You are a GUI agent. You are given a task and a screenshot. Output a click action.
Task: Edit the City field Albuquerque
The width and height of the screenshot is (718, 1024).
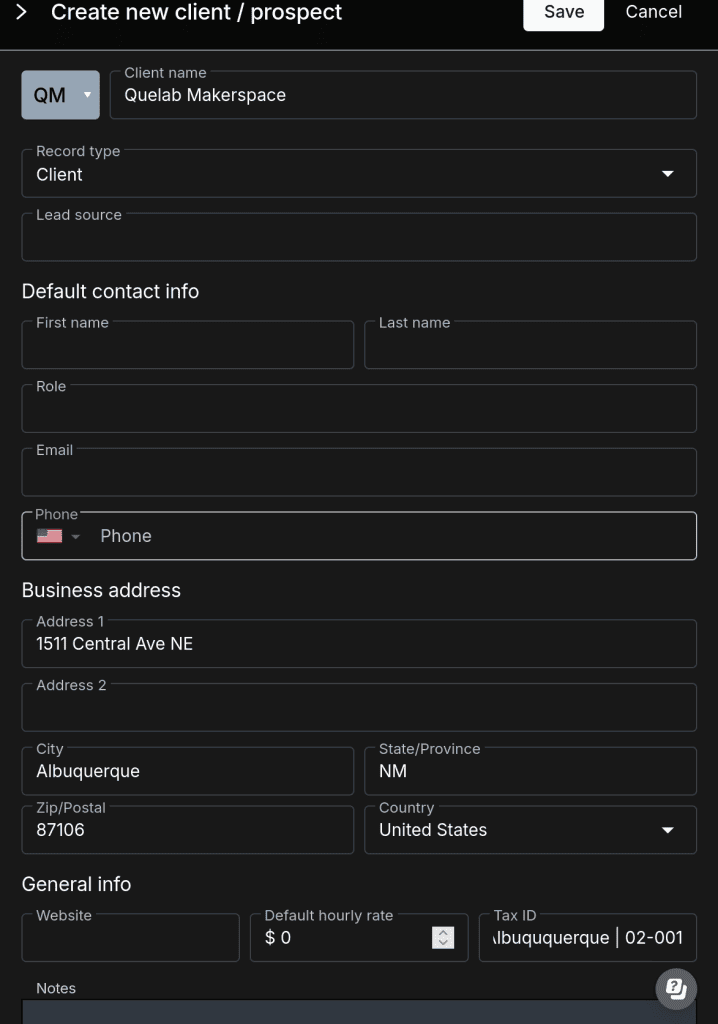pyautogui.click(x=188, y=771)
